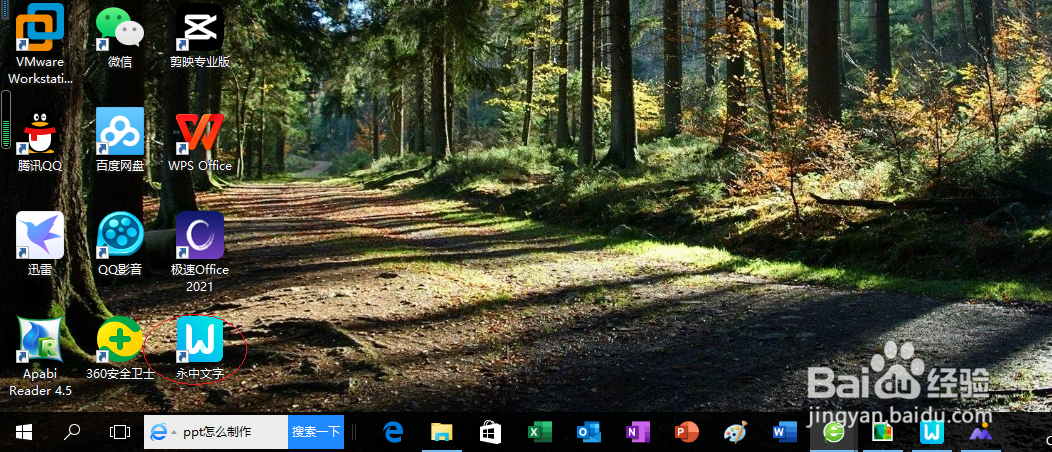
Task: Open Task View in the taskbar
Action: click(119, 432)
